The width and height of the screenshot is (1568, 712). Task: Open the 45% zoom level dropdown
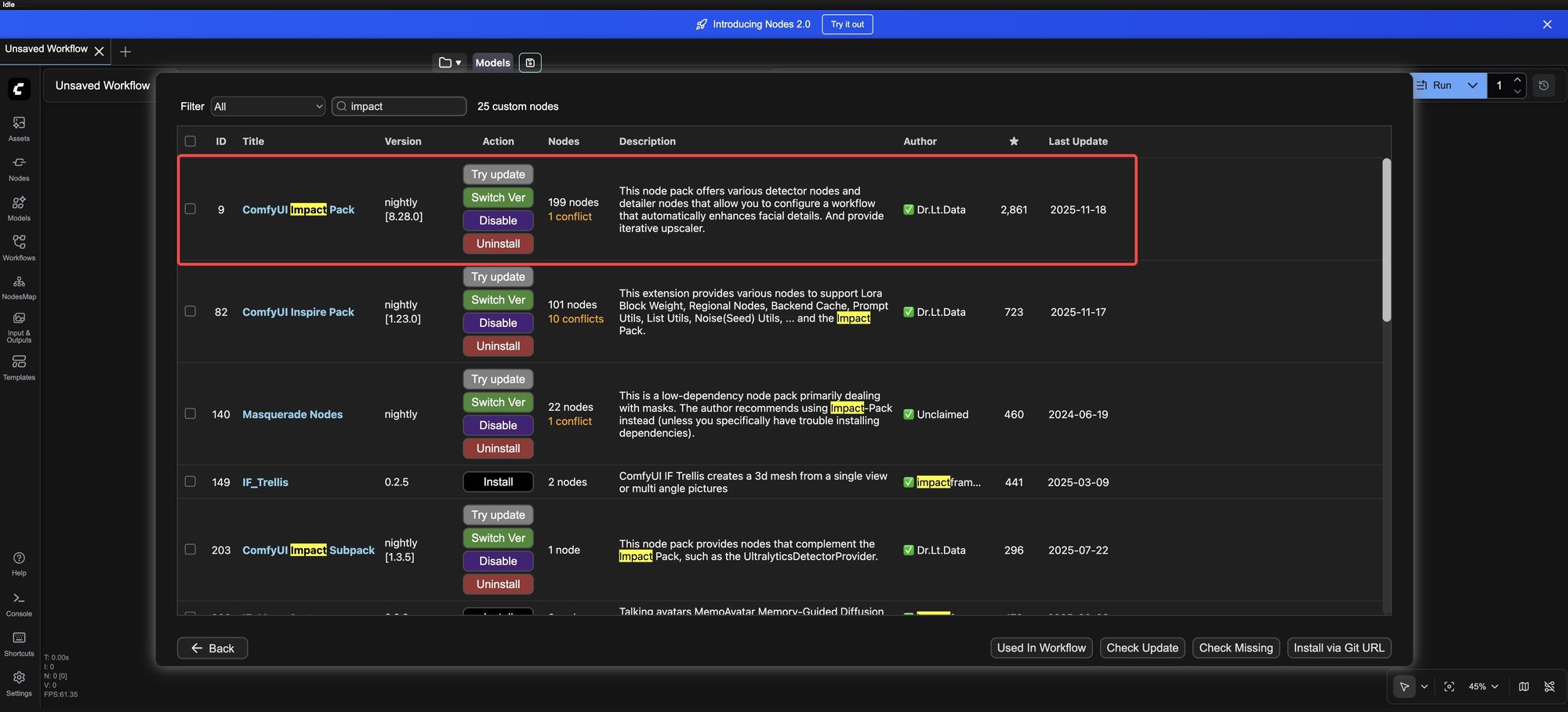pos(1483,687)
